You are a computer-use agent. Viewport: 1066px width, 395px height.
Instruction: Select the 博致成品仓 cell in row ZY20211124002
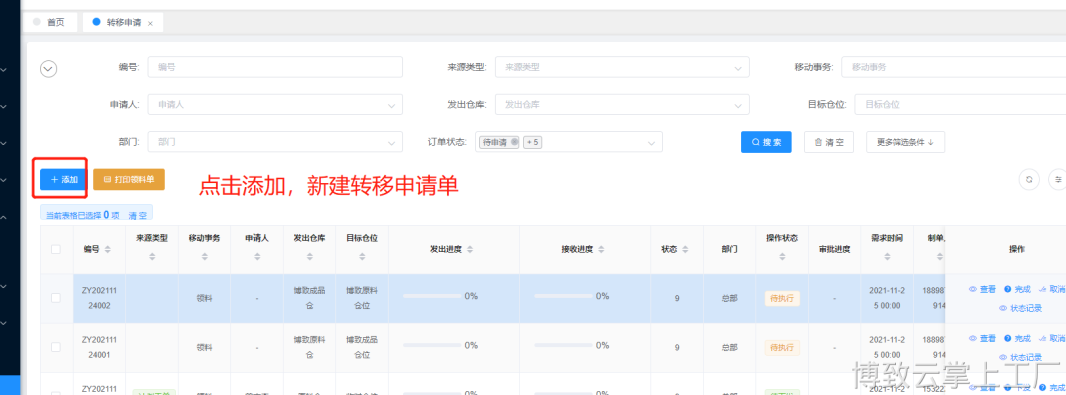[x=309, y=298]
